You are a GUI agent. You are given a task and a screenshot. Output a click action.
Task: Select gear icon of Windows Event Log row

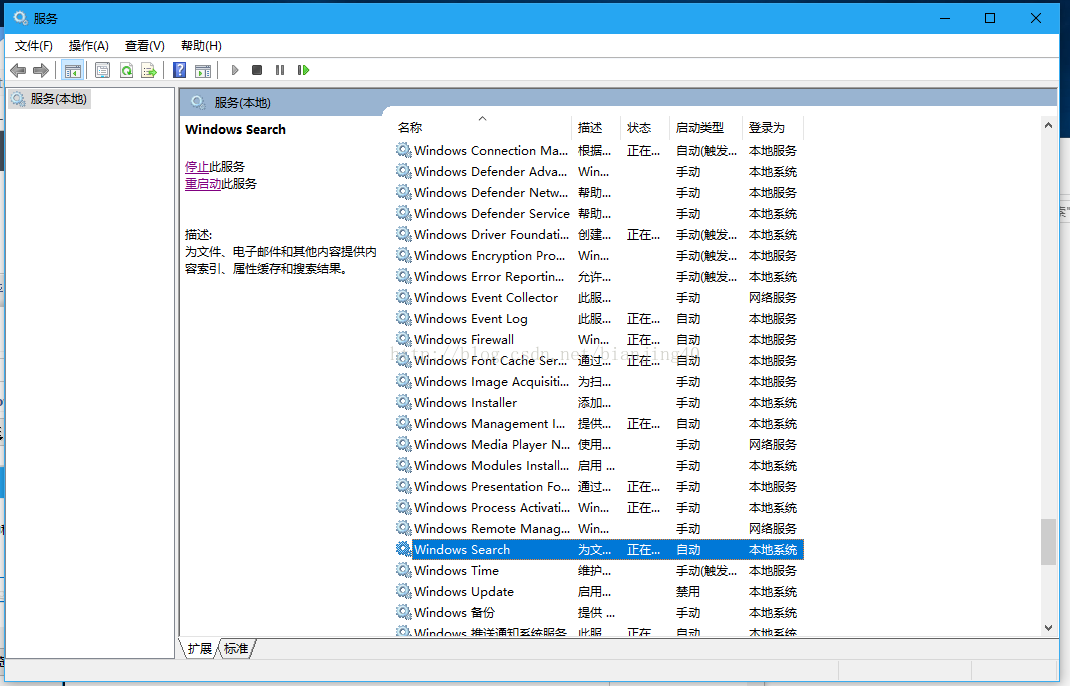point(404,318)
